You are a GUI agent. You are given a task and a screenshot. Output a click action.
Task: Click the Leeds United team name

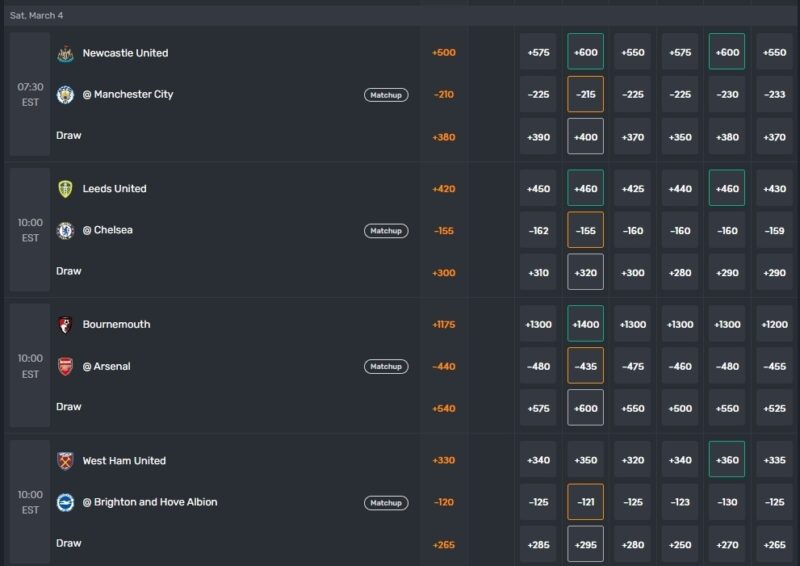(x=114, y=189)
